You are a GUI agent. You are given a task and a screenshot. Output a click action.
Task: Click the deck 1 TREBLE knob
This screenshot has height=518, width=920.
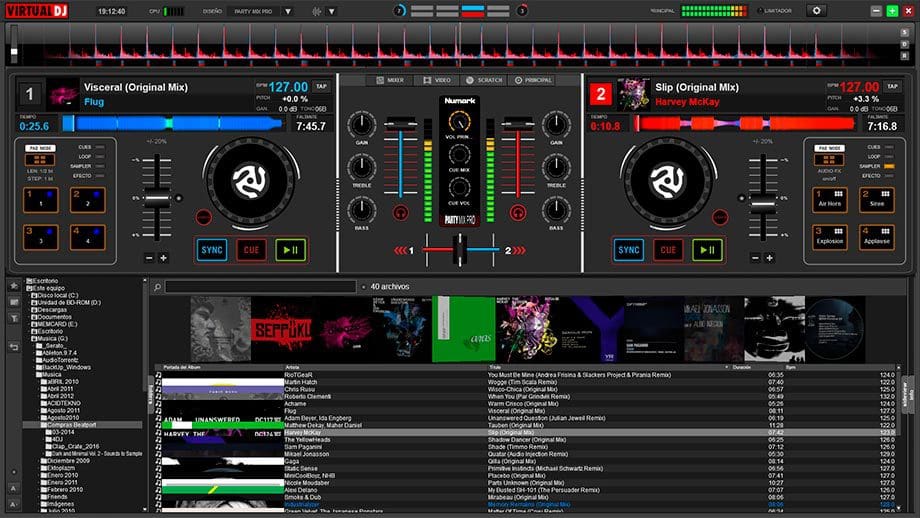(362, 167)
